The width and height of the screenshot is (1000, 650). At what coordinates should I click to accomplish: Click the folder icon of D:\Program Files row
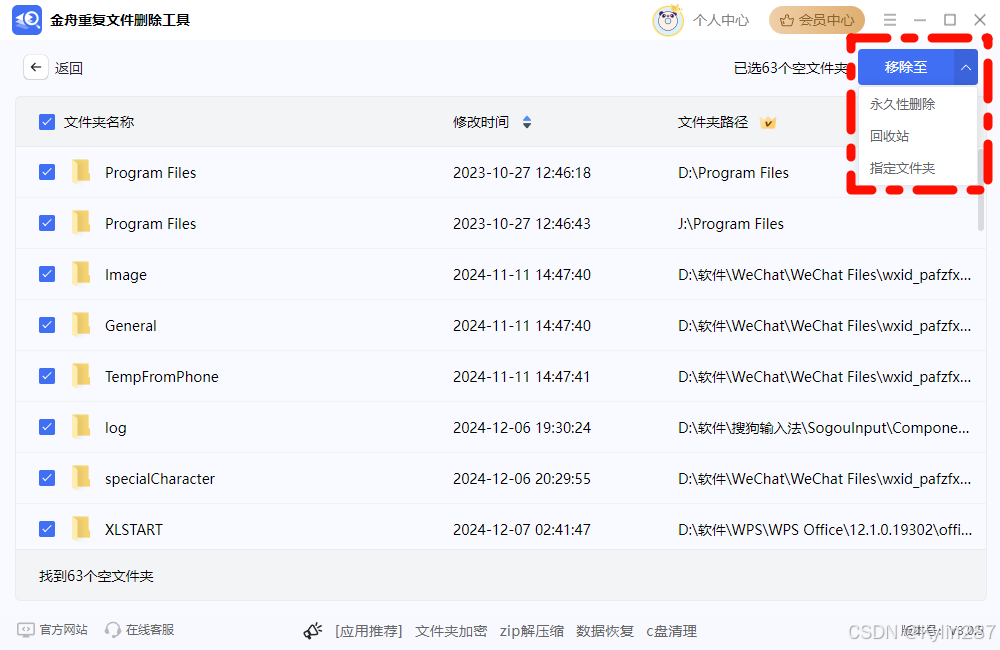(81, 172)
